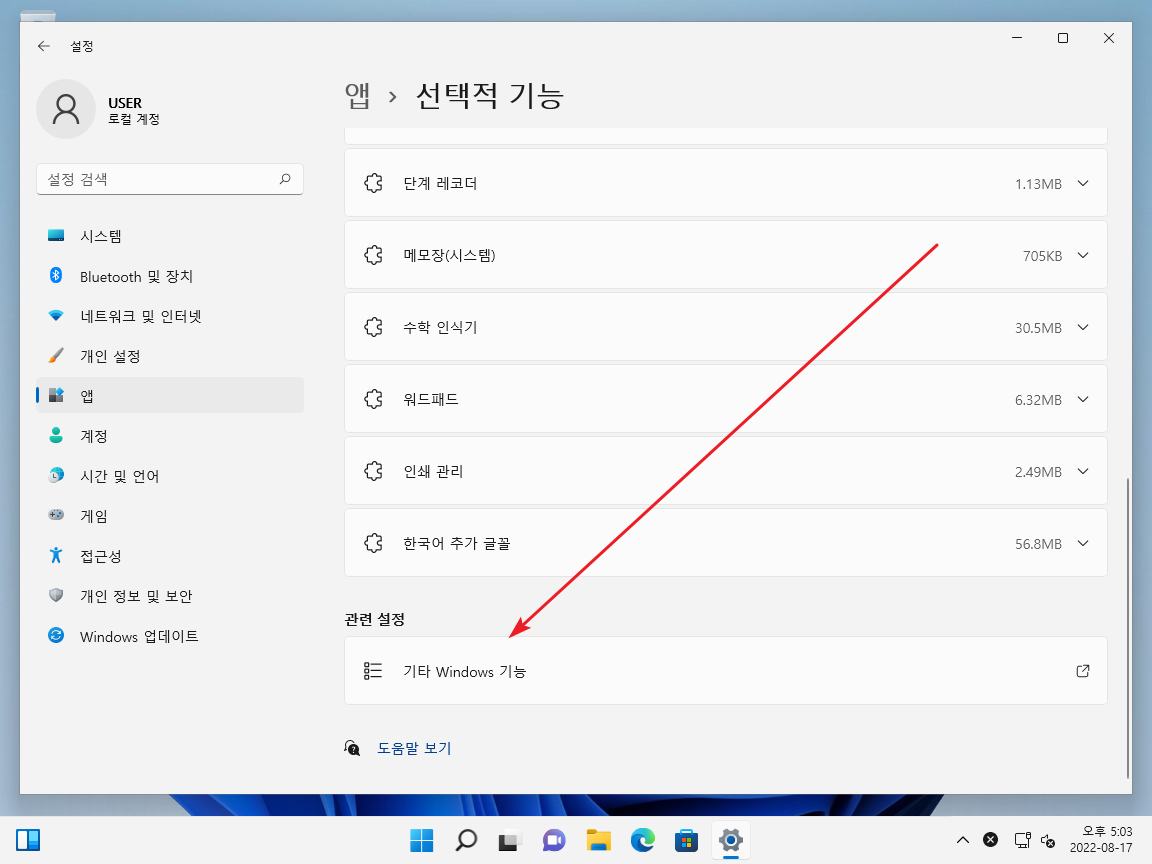Select 네트워크 및 인터넷 in sidebar

[x=170, y=316]
